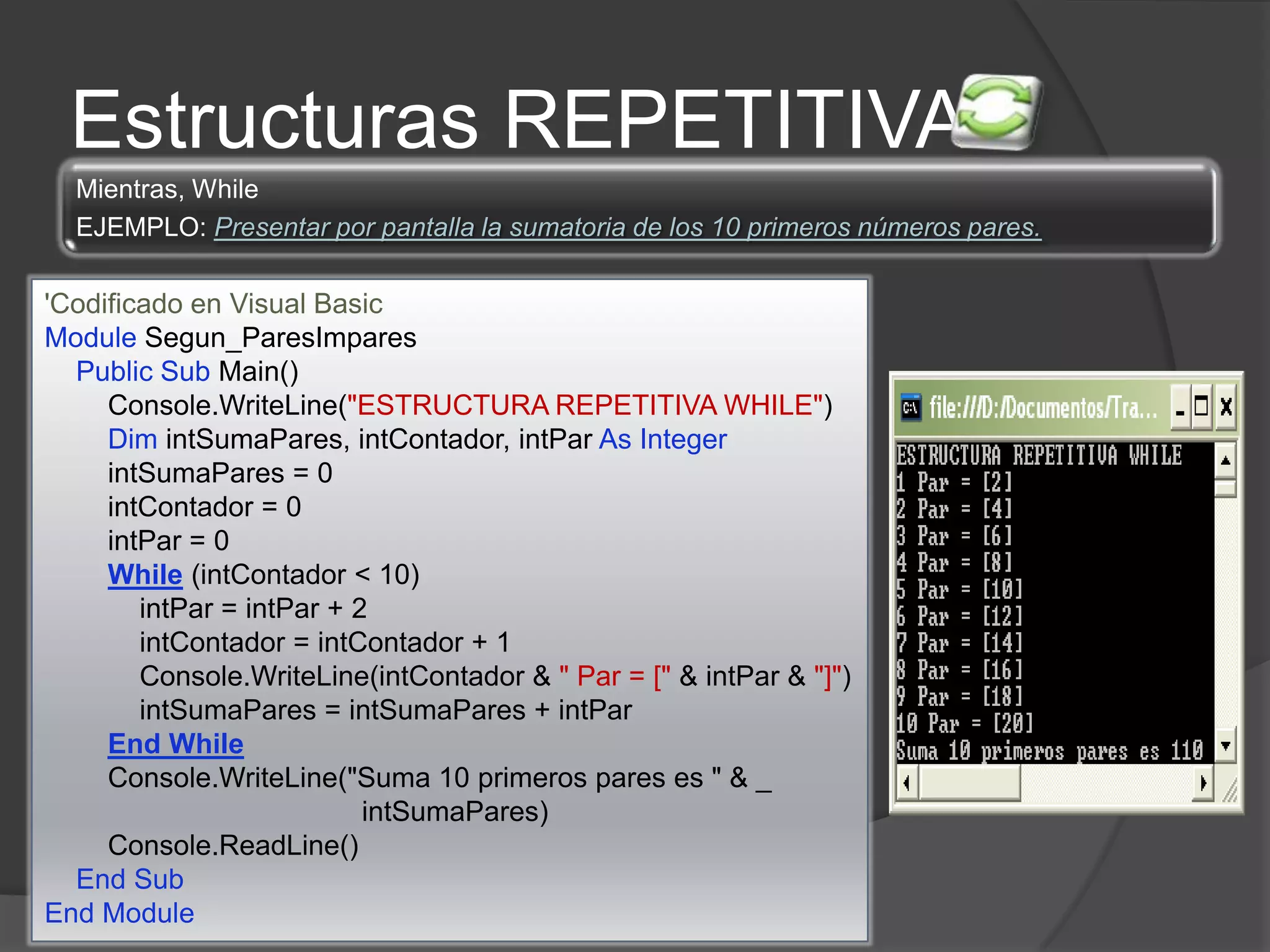Click the 'End Sub' line

tap(130, 879)
